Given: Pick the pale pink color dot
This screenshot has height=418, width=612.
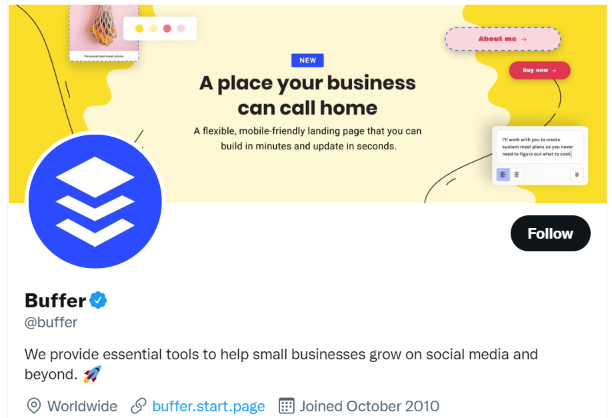Looking at the screenshot, I should [x=181, y=28].
